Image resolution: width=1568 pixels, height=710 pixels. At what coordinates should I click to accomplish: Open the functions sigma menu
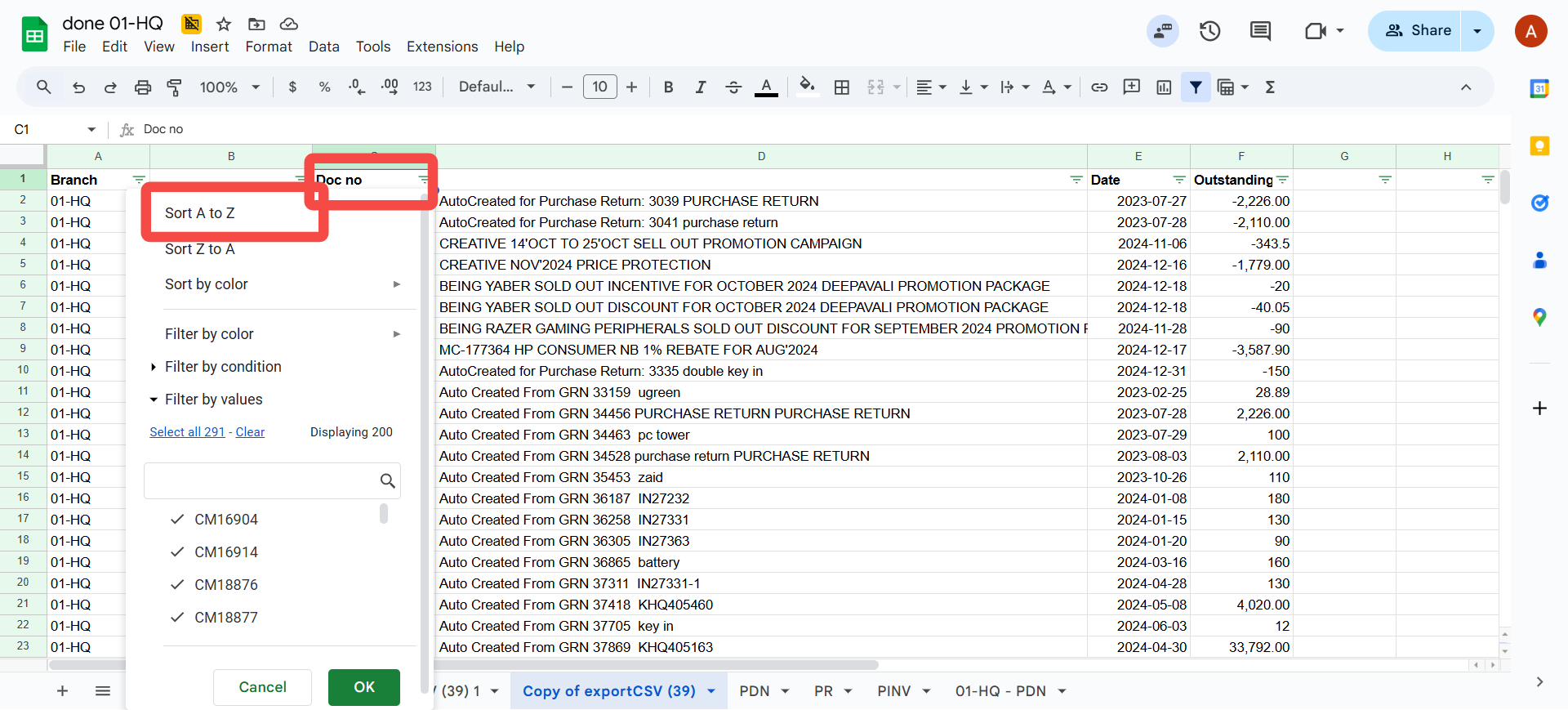(x=1270, y=87)
